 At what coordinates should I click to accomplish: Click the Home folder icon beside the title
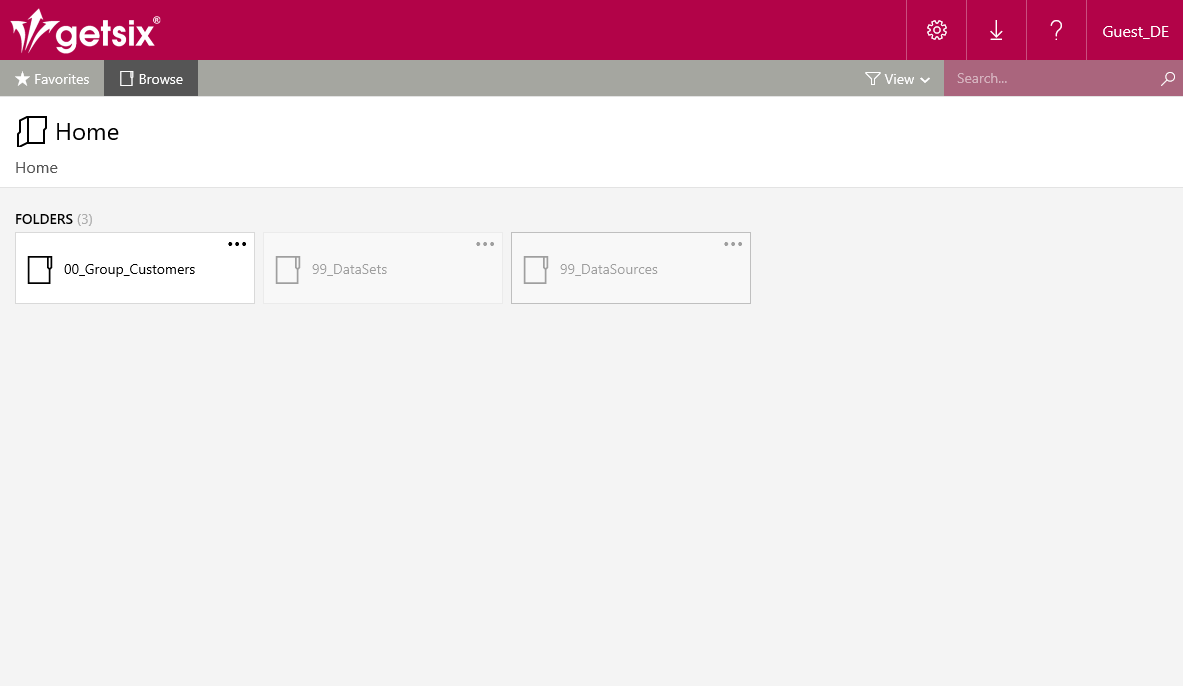(x=32, y=131)
